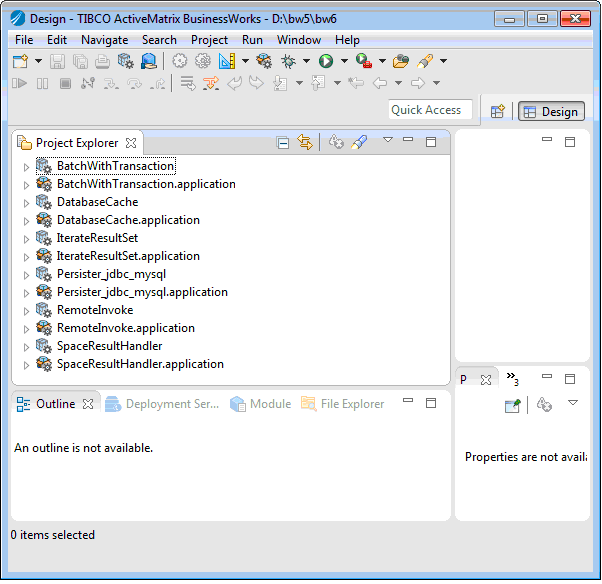The image size is (602, 584).
Task: Click the Disconnect debug icon
Action: (88, 83)
